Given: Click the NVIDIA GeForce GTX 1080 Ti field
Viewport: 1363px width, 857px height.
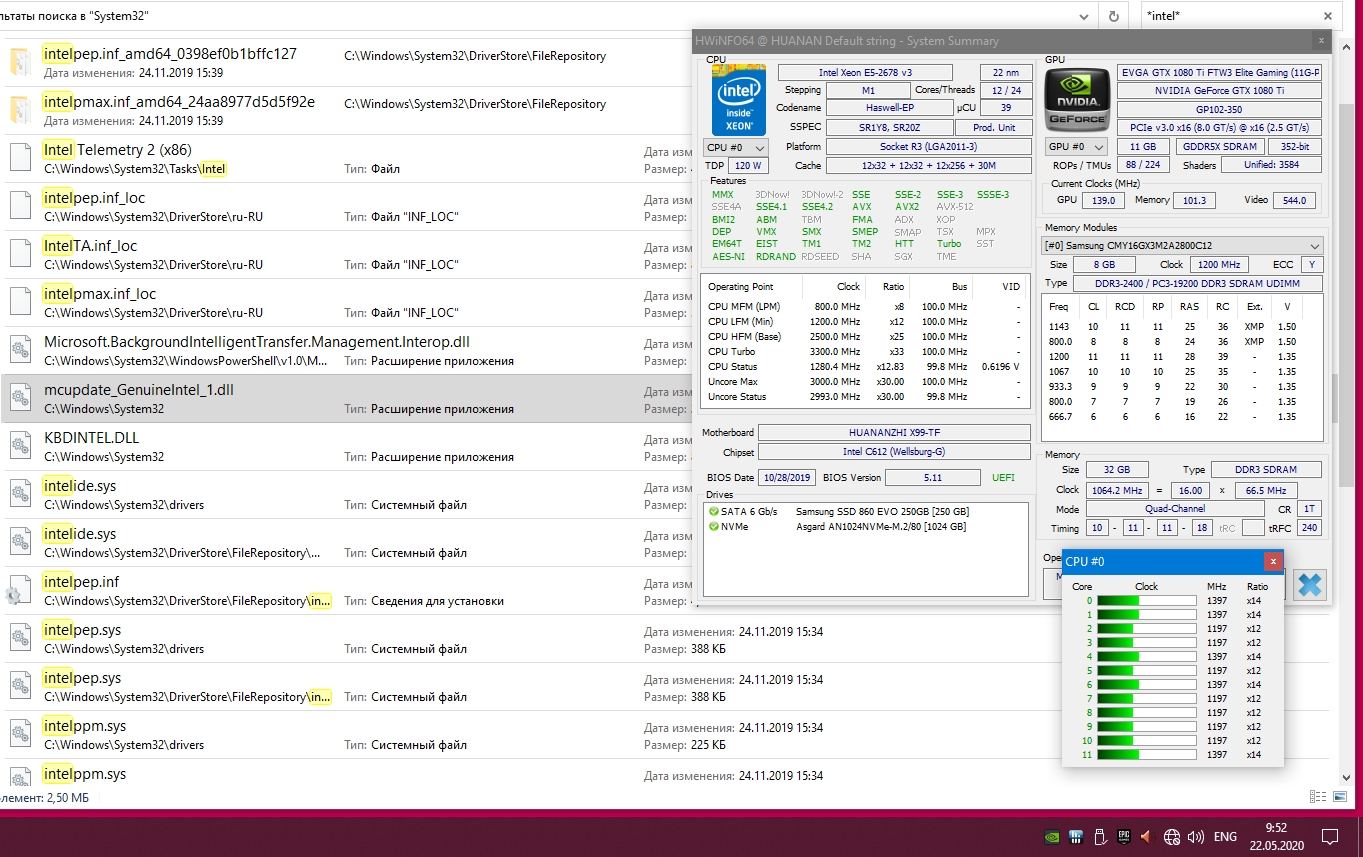Looking at the screenshot, I should click(x=1219, y=91).
